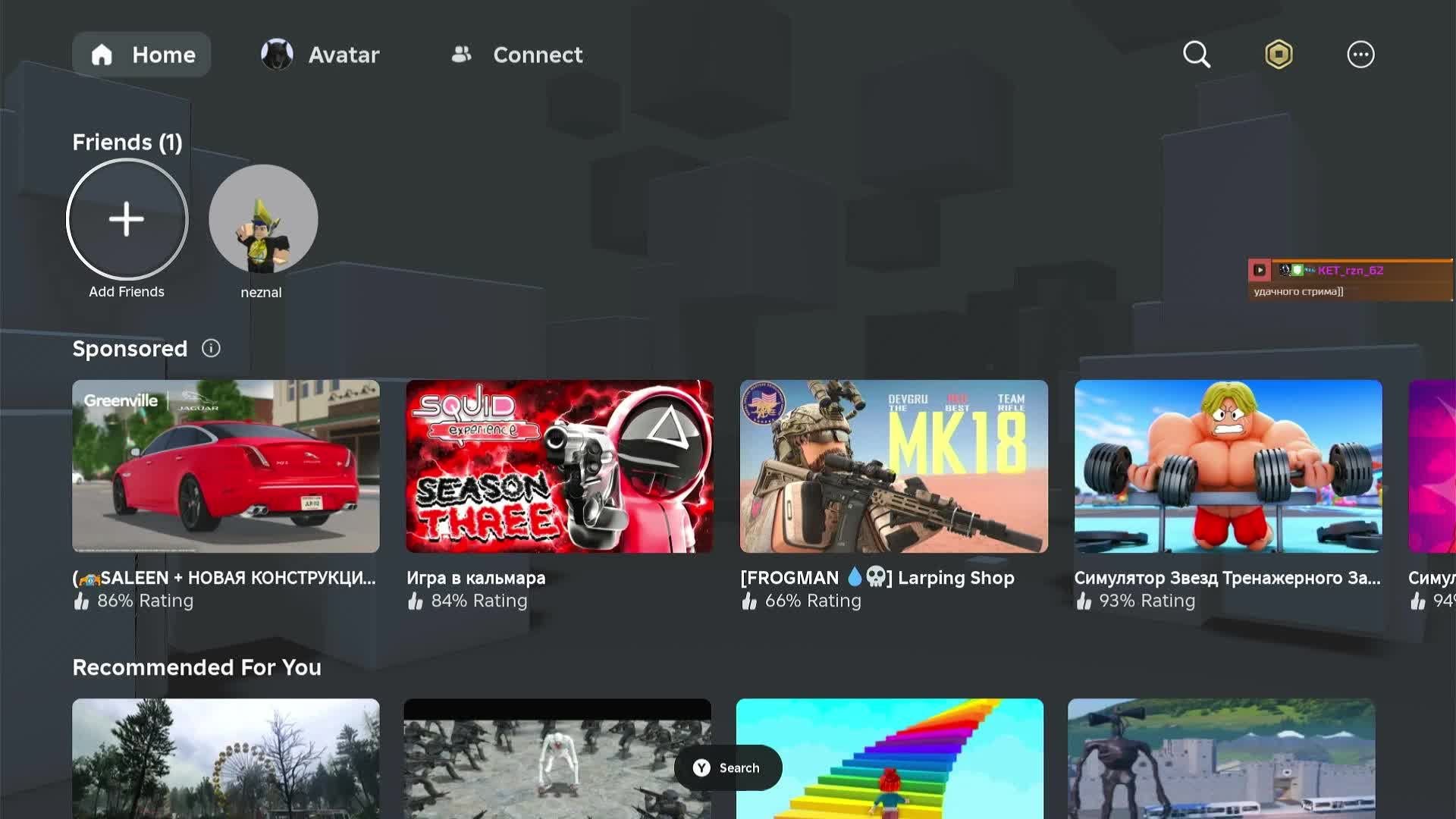Open the Robux hexagon icon
The width and height of the screenshot is (1456, 819).
1279,55
